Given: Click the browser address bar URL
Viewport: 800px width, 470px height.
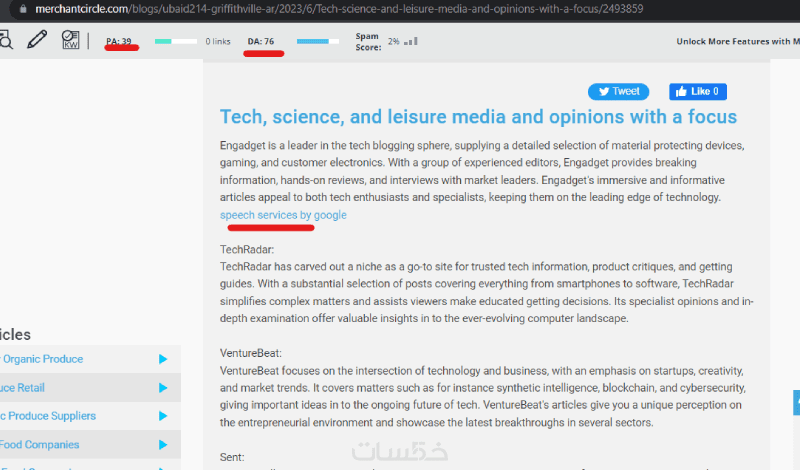Looking at the screenshot, I should click(339, 9).
